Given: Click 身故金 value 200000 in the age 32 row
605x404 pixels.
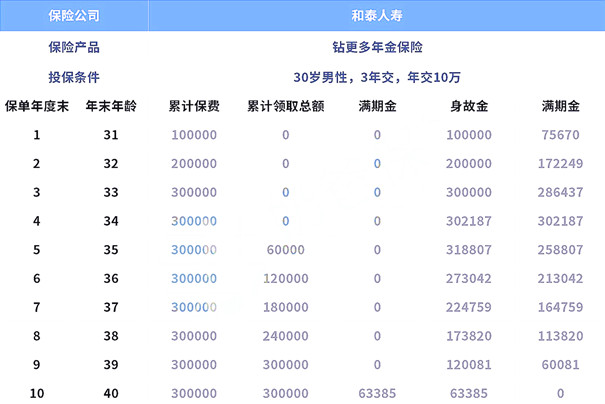Looking at the screenshot, I should point(469,164).
